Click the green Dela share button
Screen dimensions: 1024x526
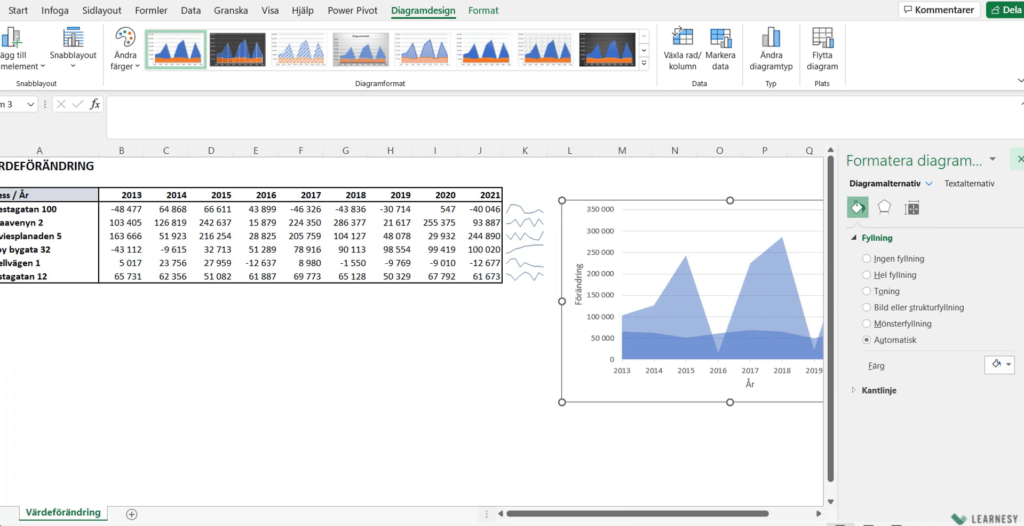(x=1005, y=10)
